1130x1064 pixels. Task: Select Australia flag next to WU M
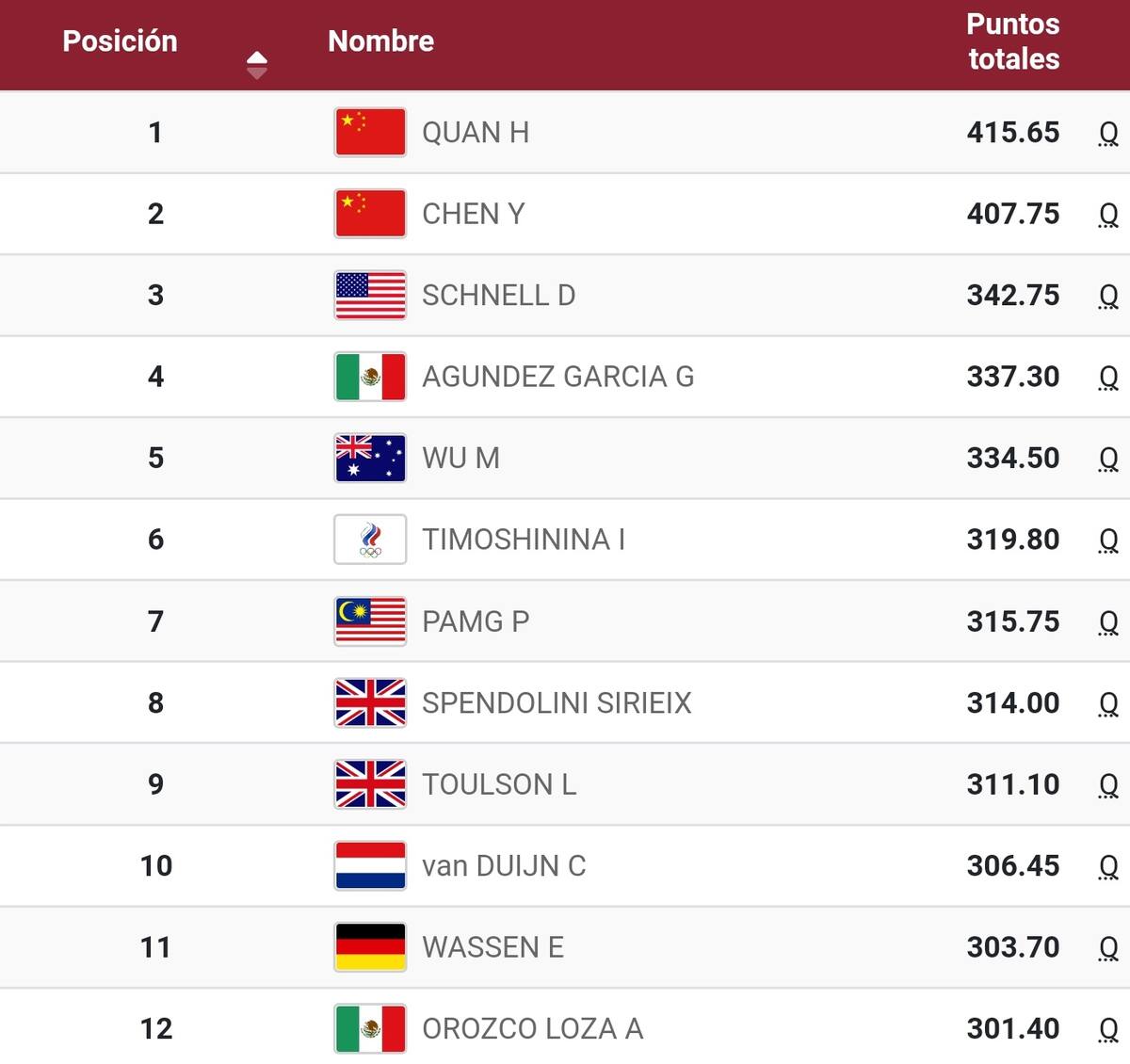pyautogui.click(x=370, y=458)
